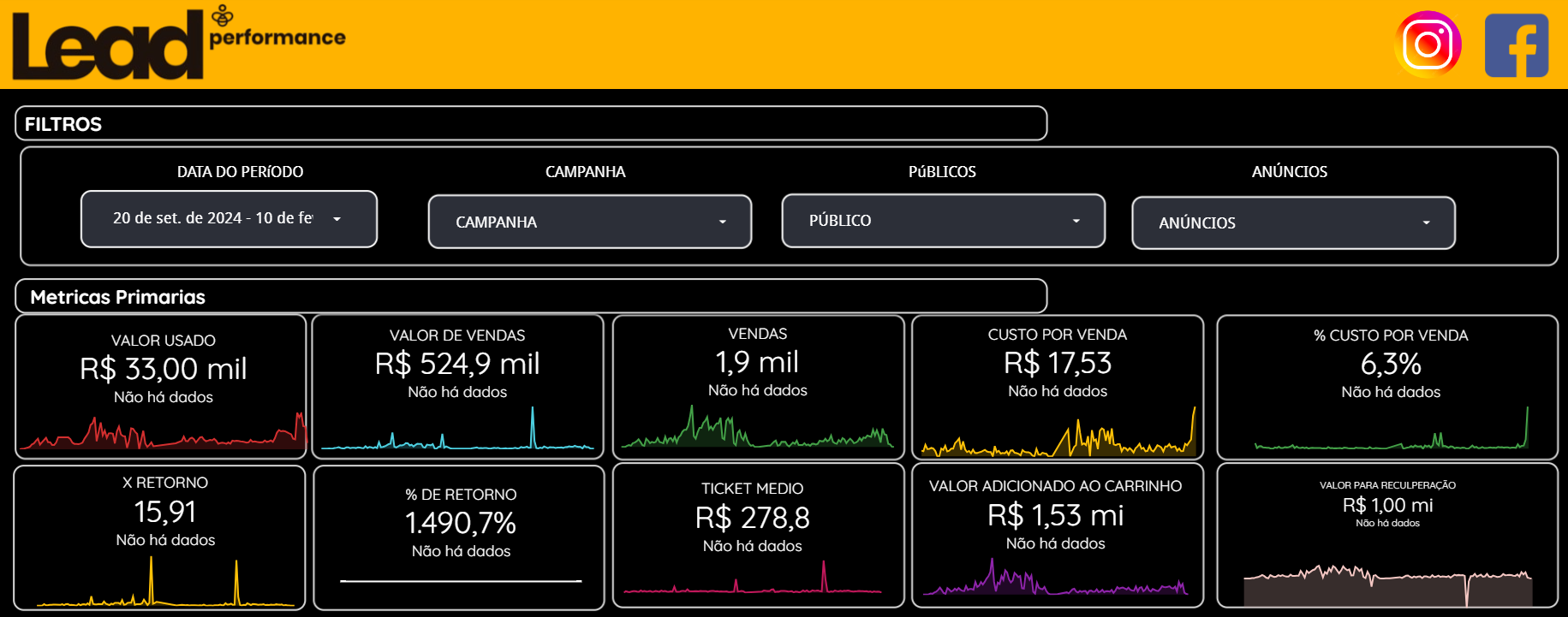Click the Metricas Primarias section header

[x=531, y=297]
